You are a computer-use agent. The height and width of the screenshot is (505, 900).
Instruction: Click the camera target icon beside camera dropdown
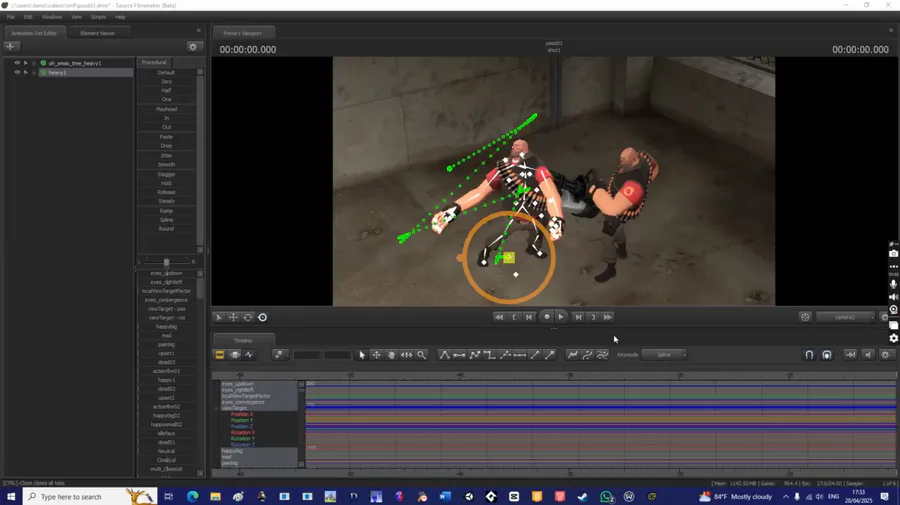[x=805, y=317]
